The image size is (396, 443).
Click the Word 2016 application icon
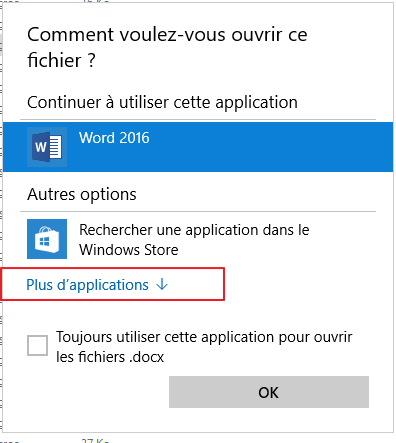47,147
